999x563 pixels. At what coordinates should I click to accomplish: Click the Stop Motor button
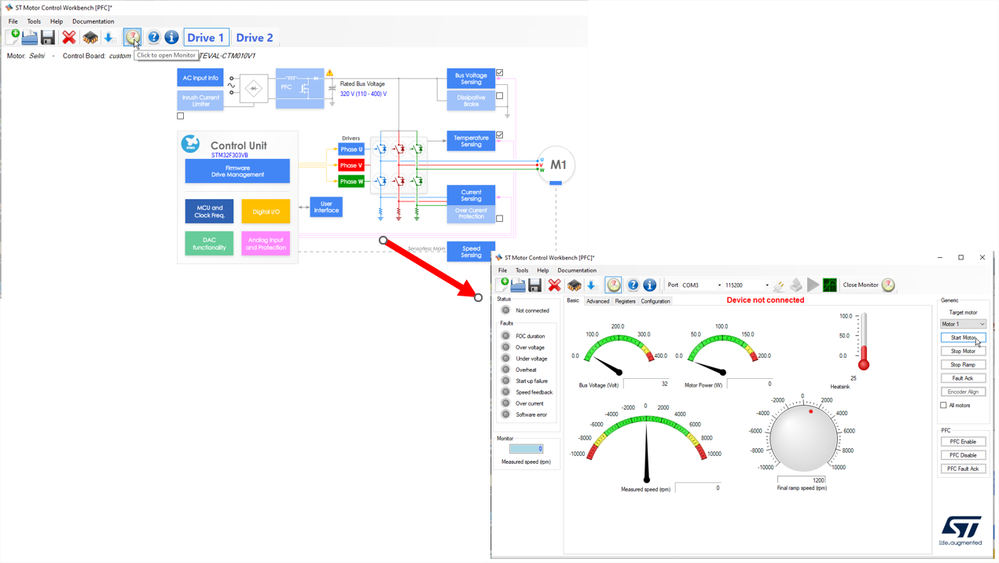963,351
